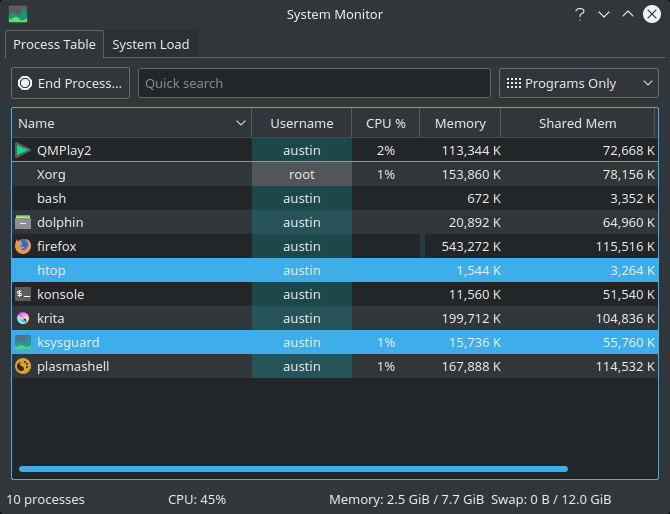Image resolution: width=670 pixels, height=514 pixels.
Task: Switch to the System Load tab
Action: 150,44
